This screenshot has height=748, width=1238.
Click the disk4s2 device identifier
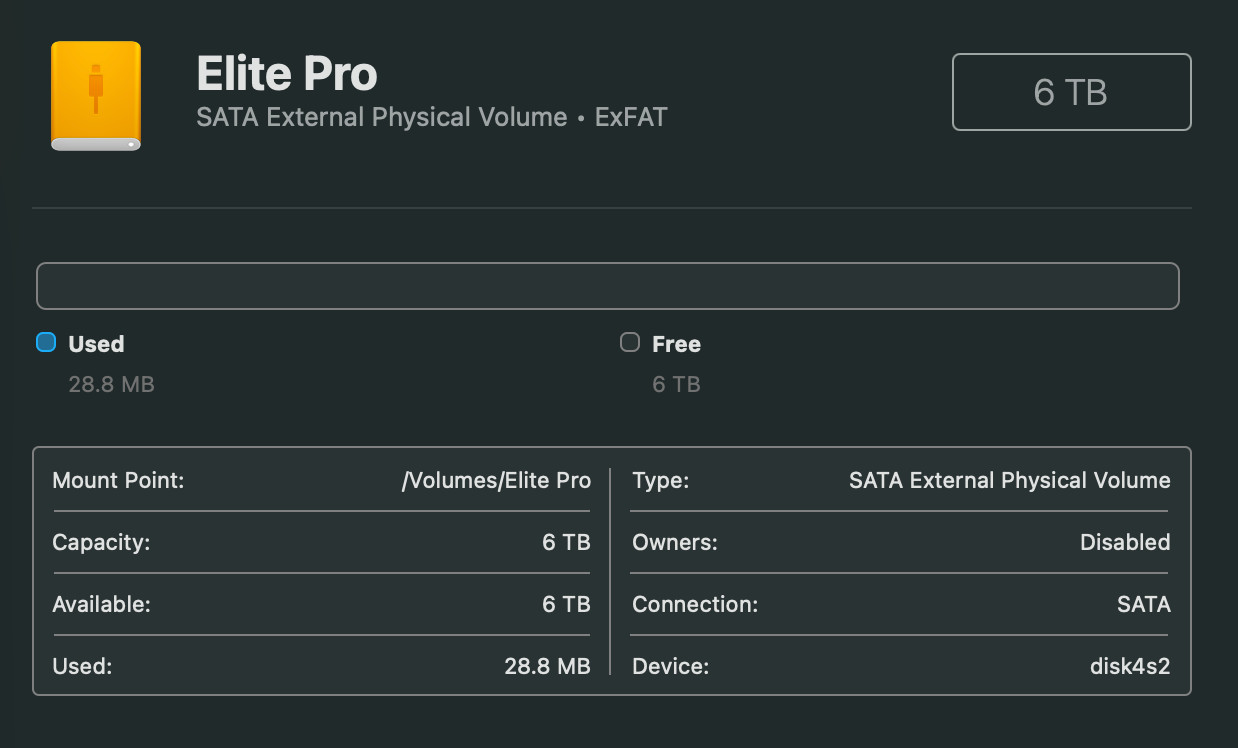pos(1129,667)
